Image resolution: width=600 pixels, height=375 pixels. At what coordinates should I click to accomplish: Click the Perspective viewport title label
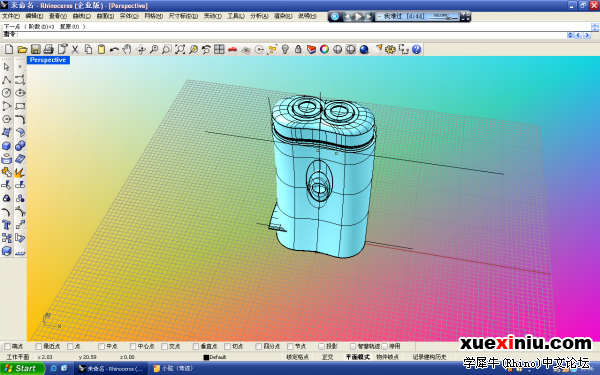(48, 60)
